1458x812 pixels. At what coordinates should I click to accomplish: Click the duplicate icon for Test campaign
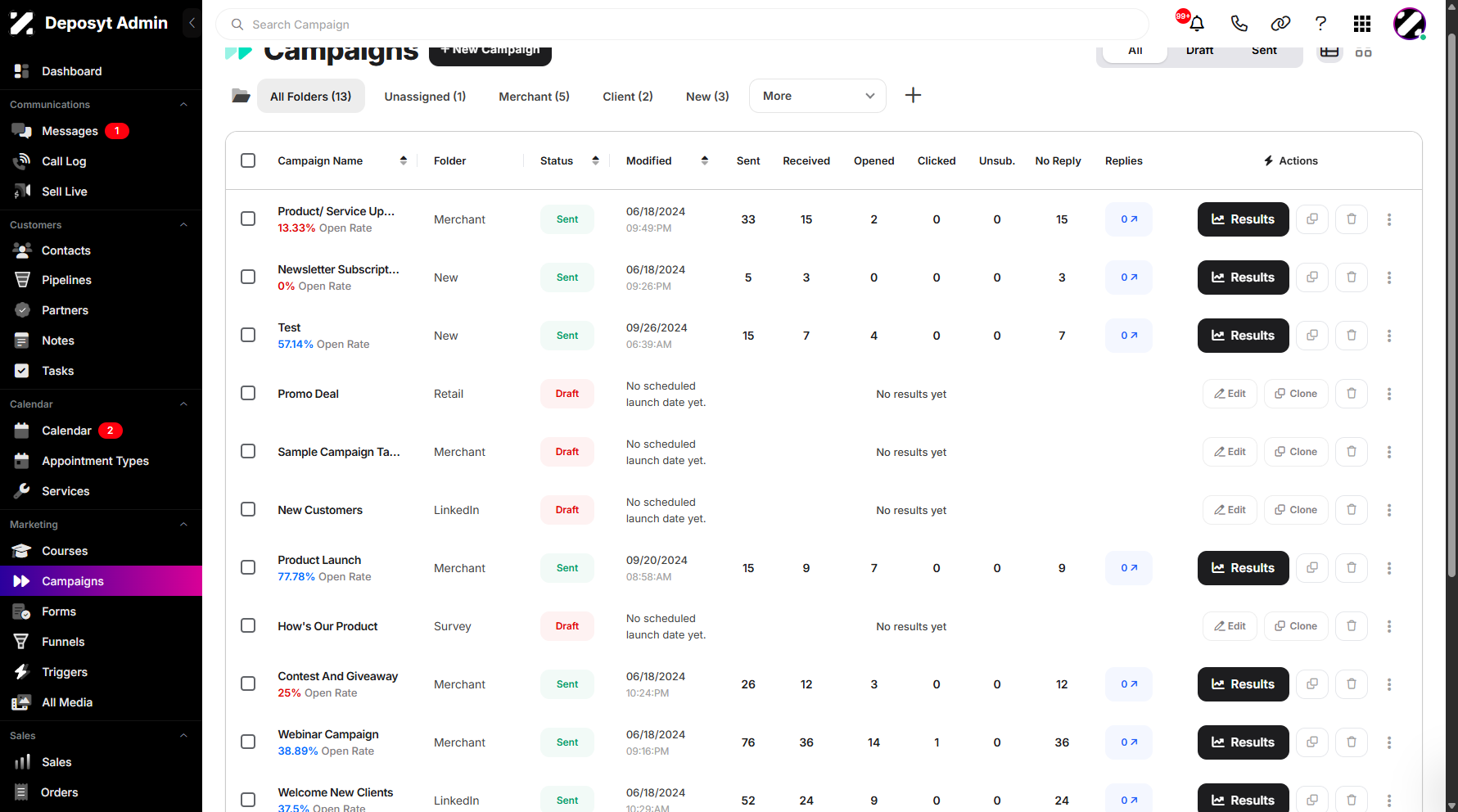1312,336
